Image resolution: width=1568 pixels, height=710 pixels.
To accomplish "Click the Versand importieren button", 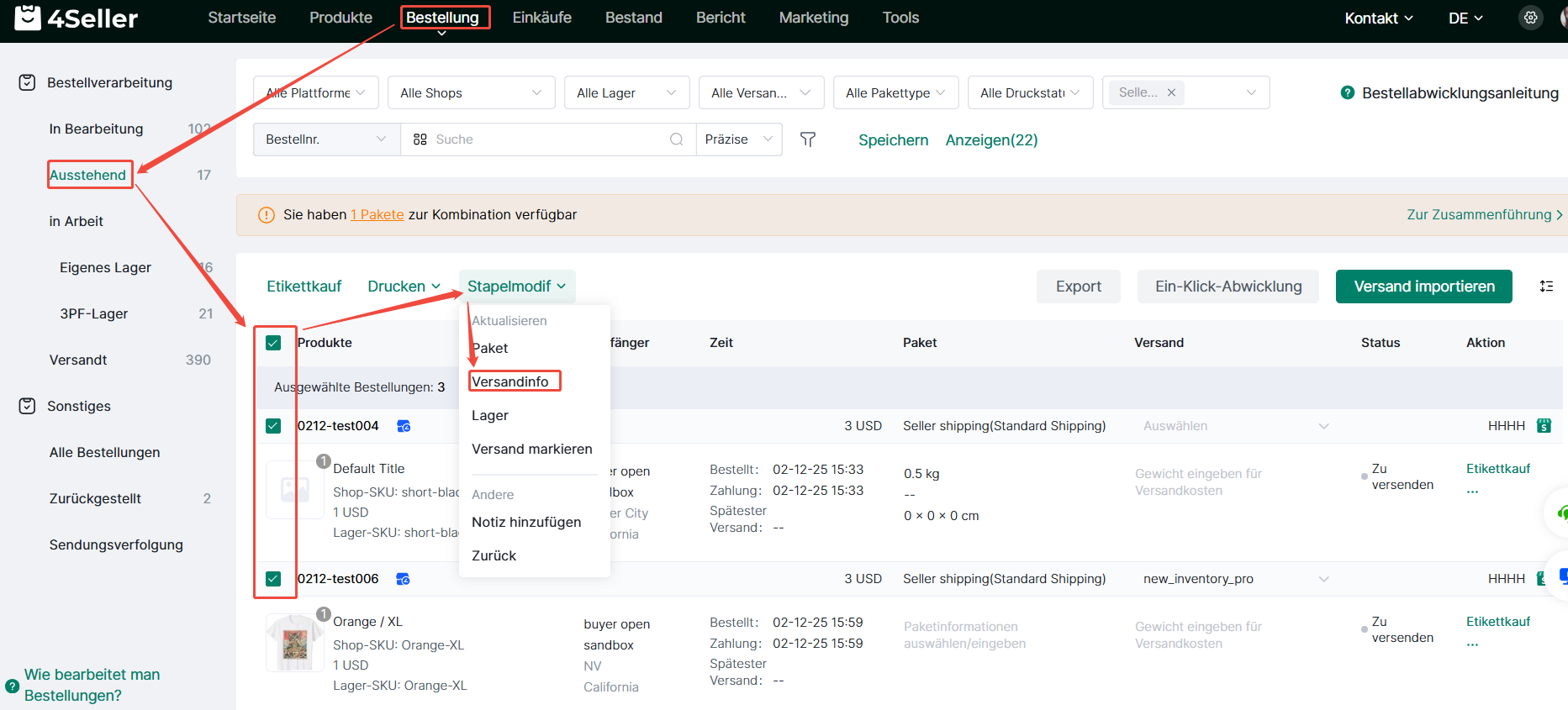I will pos(1423,287).
